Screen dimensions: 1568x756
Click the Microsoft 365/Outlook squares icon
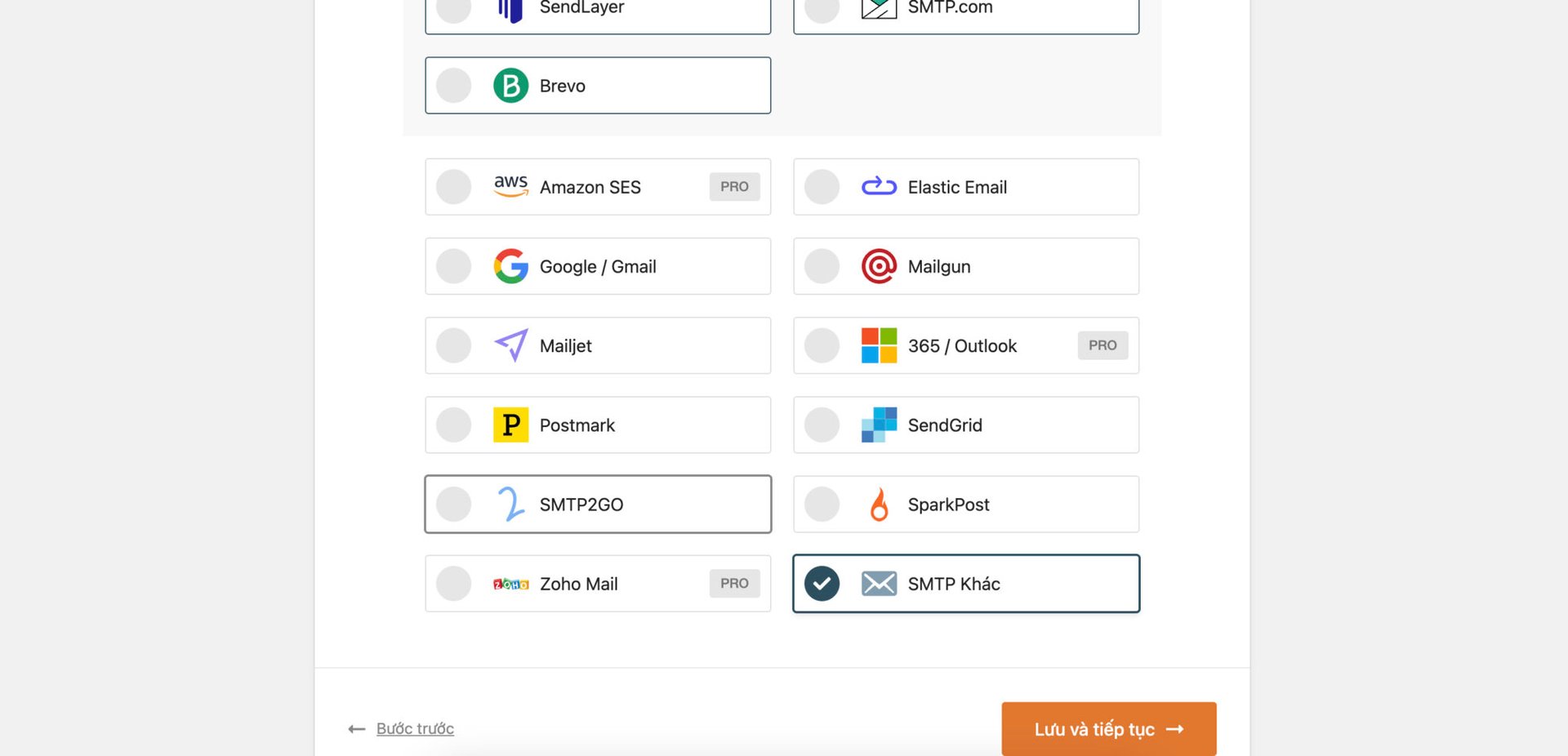point(879,345)
